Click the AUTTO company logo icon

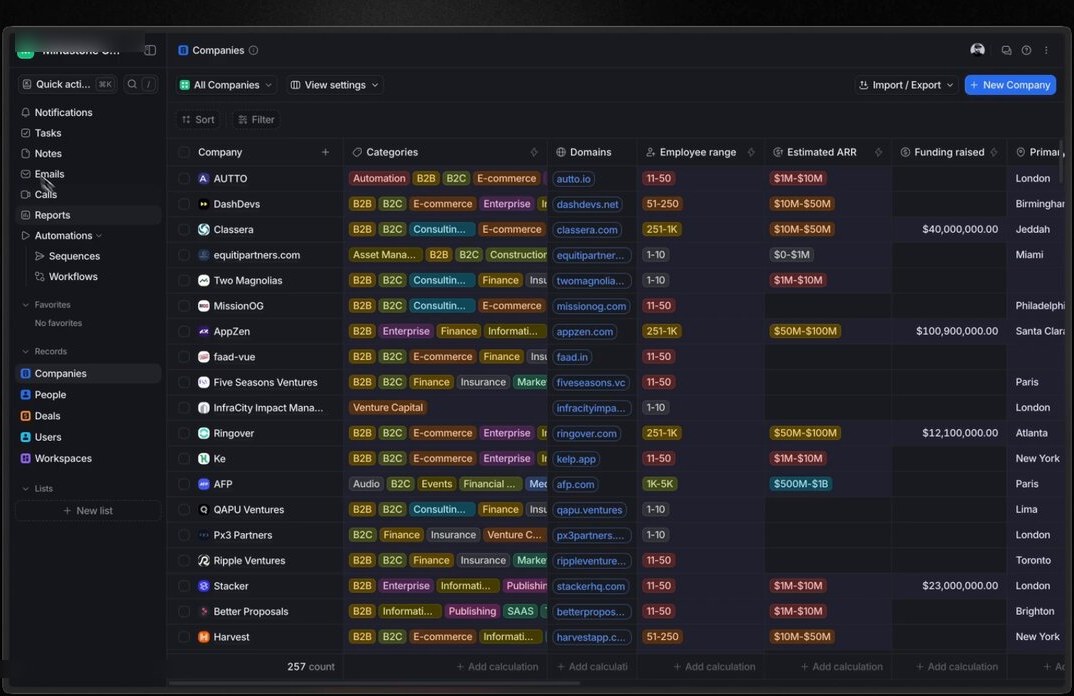(203, 178)
